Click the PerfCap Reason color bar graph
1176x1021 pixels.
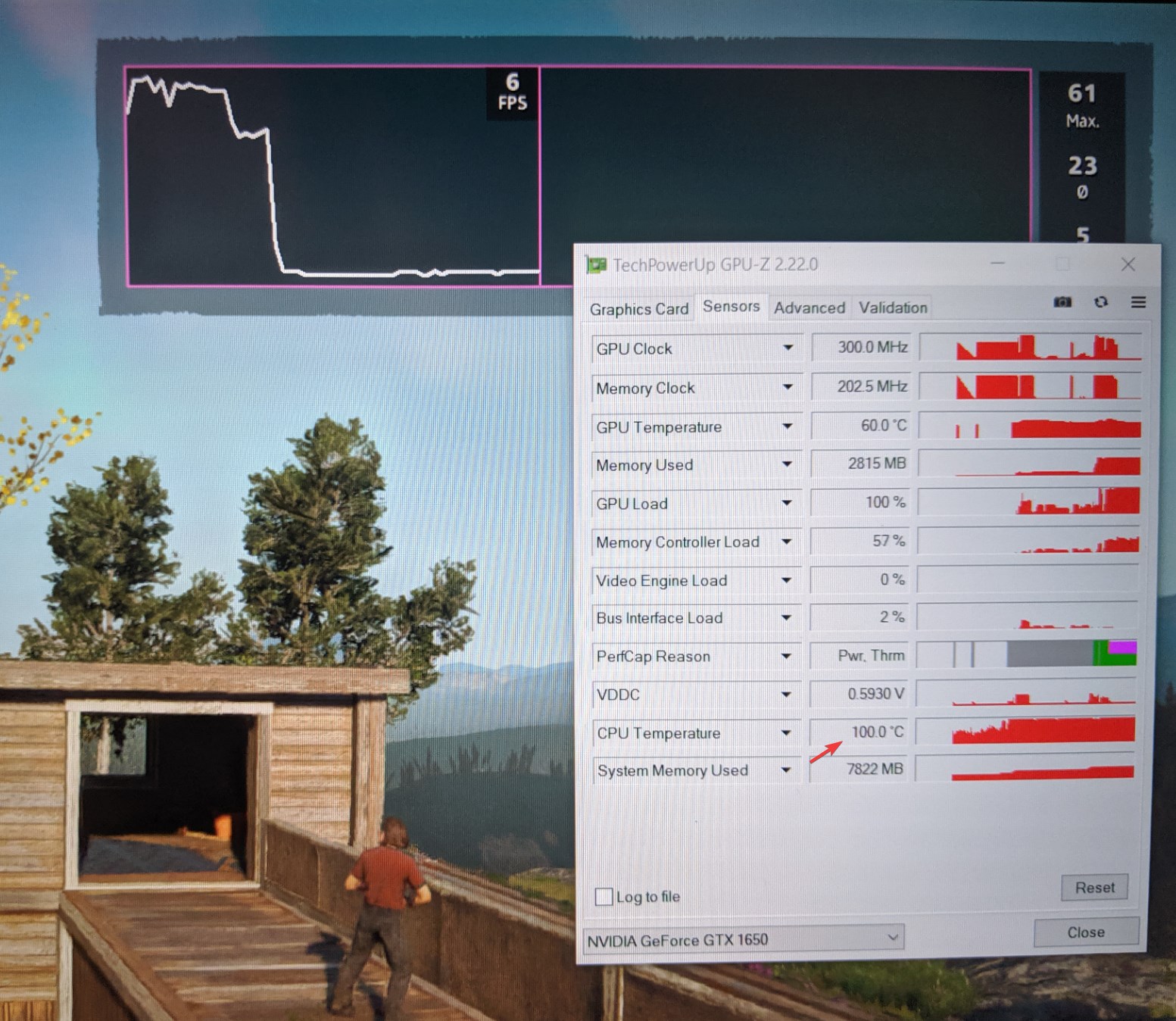(1028, 654)
